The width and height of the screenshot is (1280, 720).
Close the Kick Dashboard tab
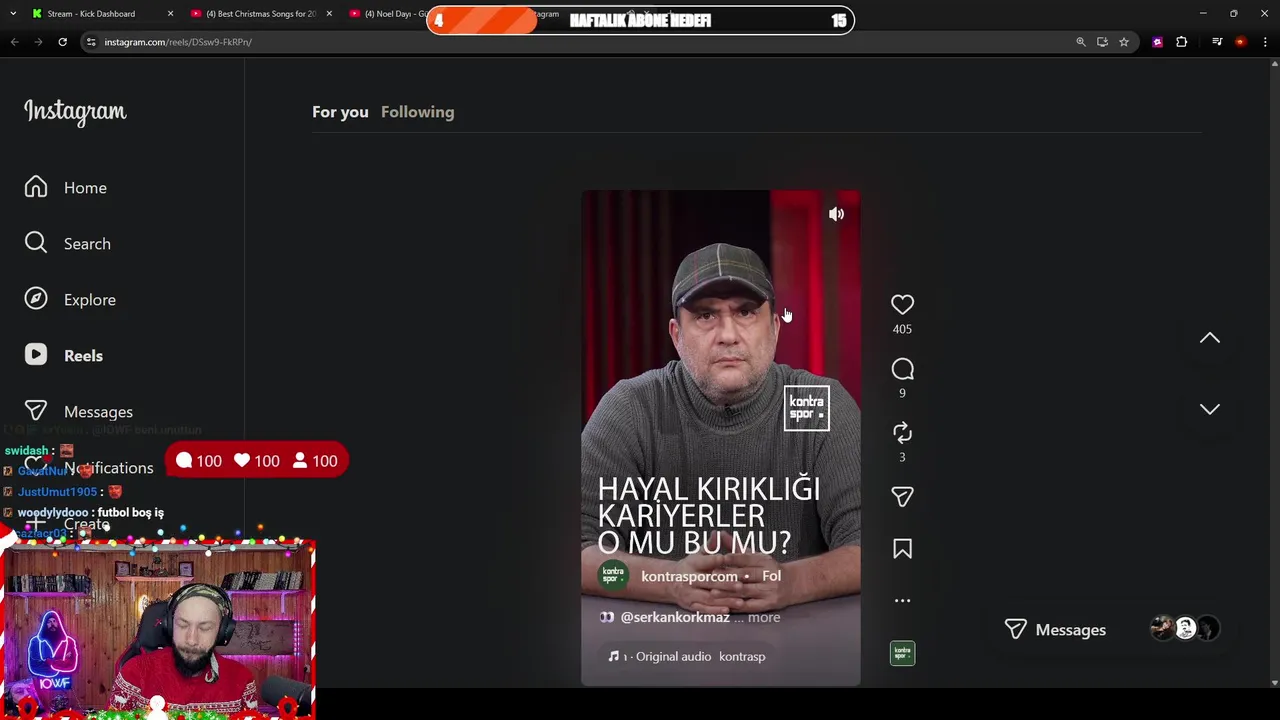click(x=170, y=14)
